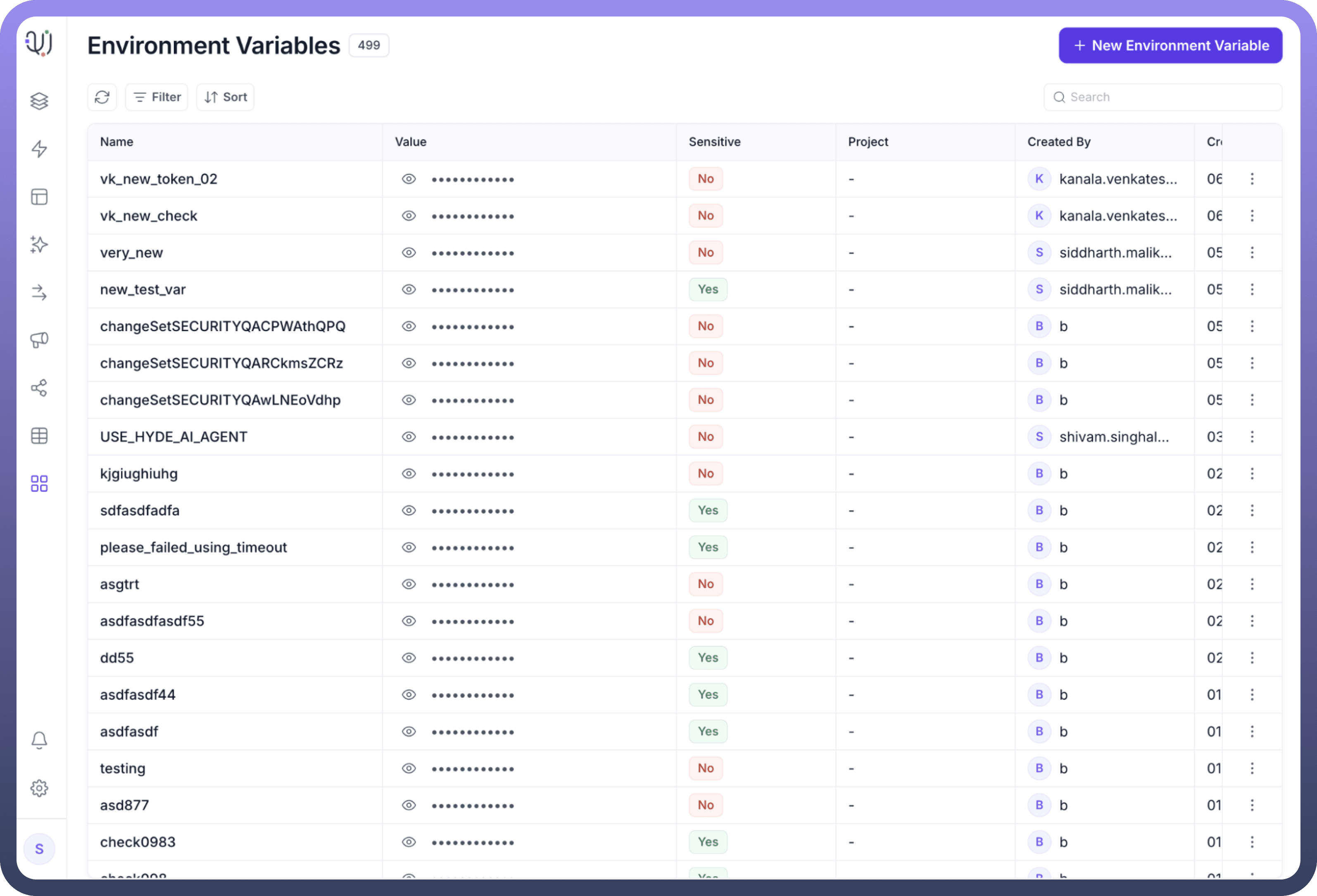Open the stacked layers sidebar icon
The height and width of the screenshot is (896, 1317).
tap(39, 102)
